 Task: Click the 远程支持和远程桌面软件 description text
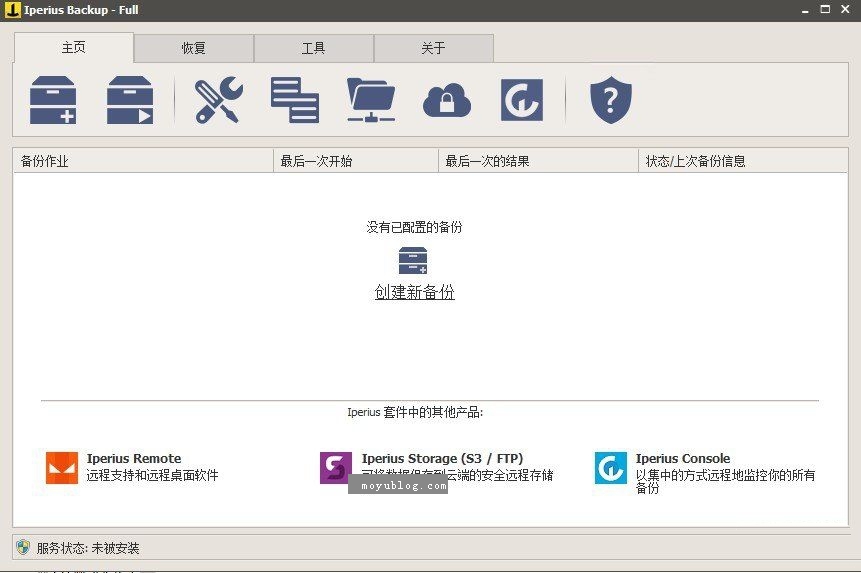(x=152, y=475)
